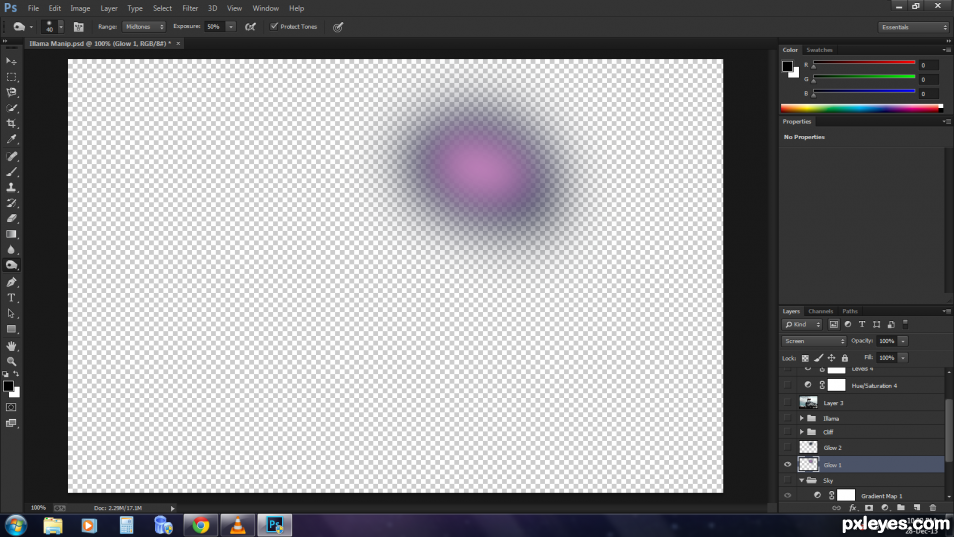954x537 pixels.
Task: Open the Range dropdown set to Midtones
Action: 144,27
